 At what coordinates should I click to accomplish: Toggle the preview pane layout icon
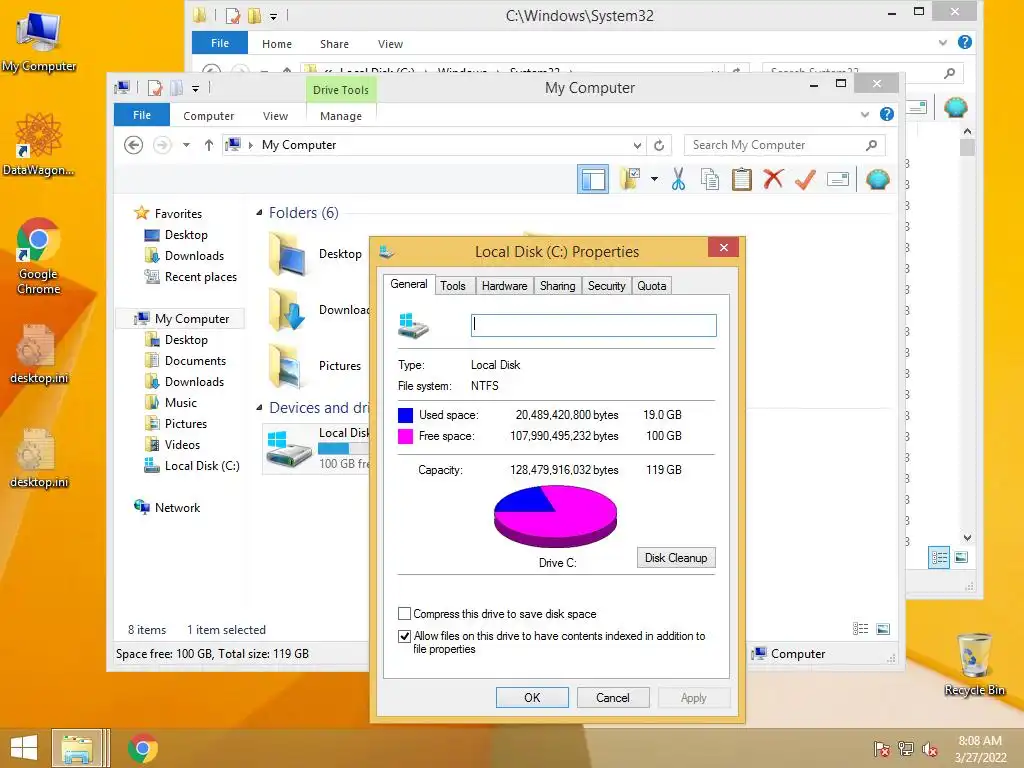click(593, 179)
